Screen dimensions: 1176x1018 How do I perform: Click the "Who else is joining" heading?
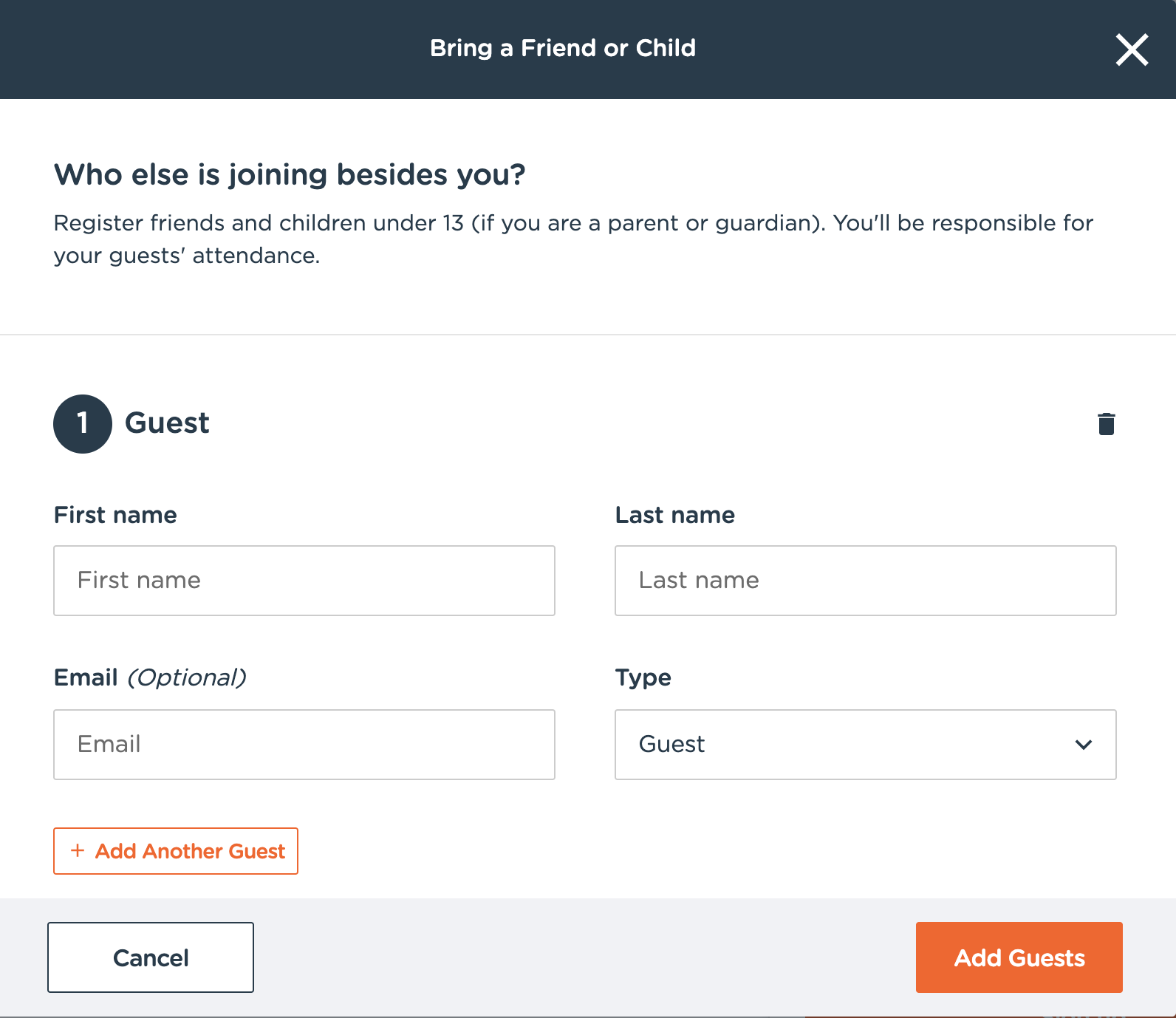pos(290,175)
